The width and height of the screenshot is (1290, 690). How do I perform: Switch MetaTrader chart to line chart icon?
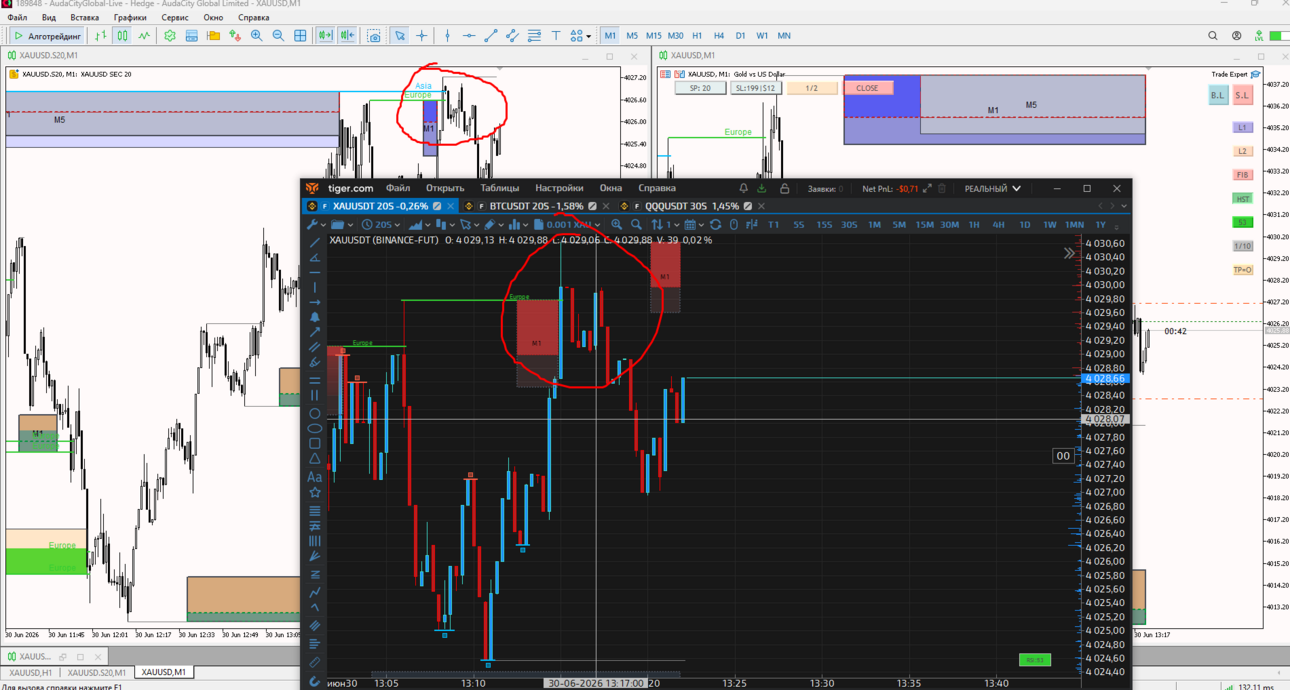[x=144, y=36]
